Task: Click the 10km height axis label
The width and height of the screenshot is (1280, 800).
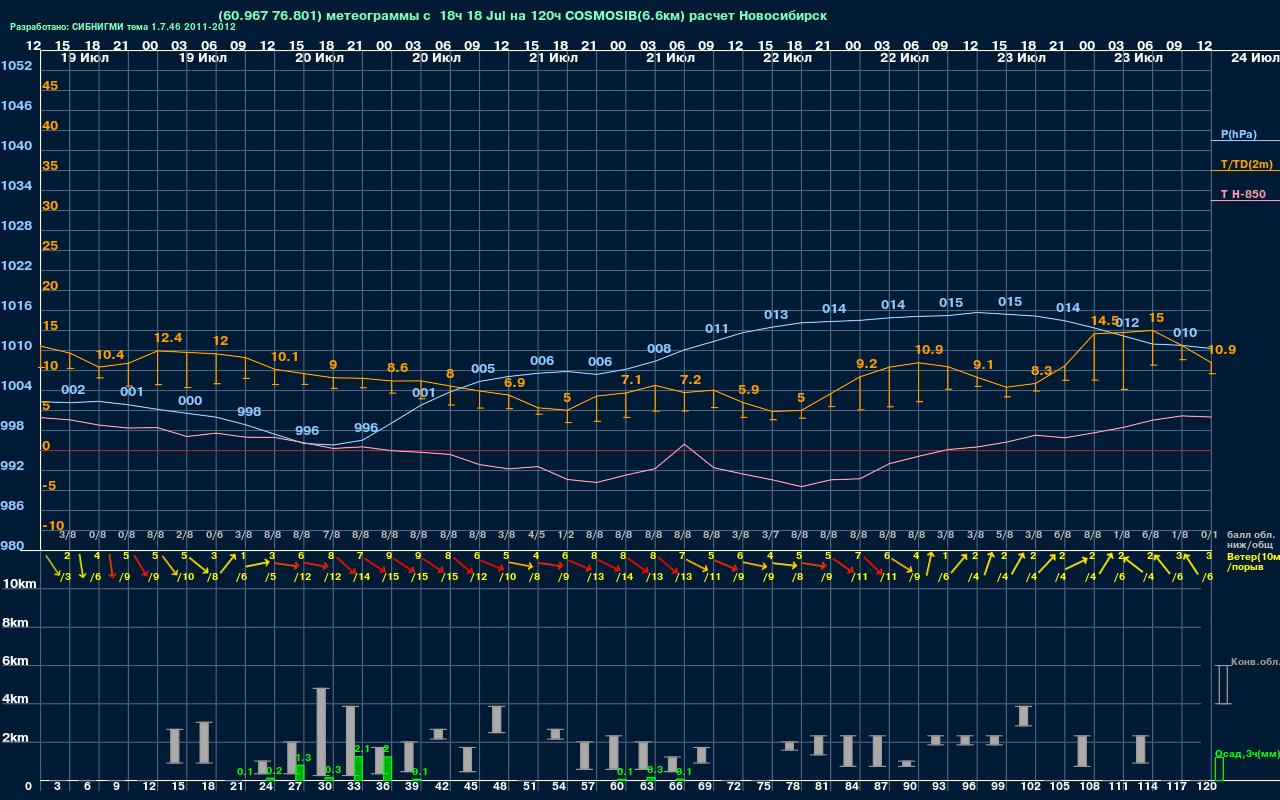Action: click(20, 584)
